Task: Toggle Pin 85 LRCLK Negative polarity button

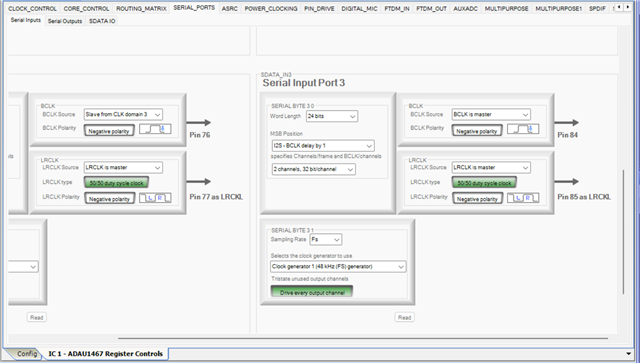Action: click(x=477, y=198)
